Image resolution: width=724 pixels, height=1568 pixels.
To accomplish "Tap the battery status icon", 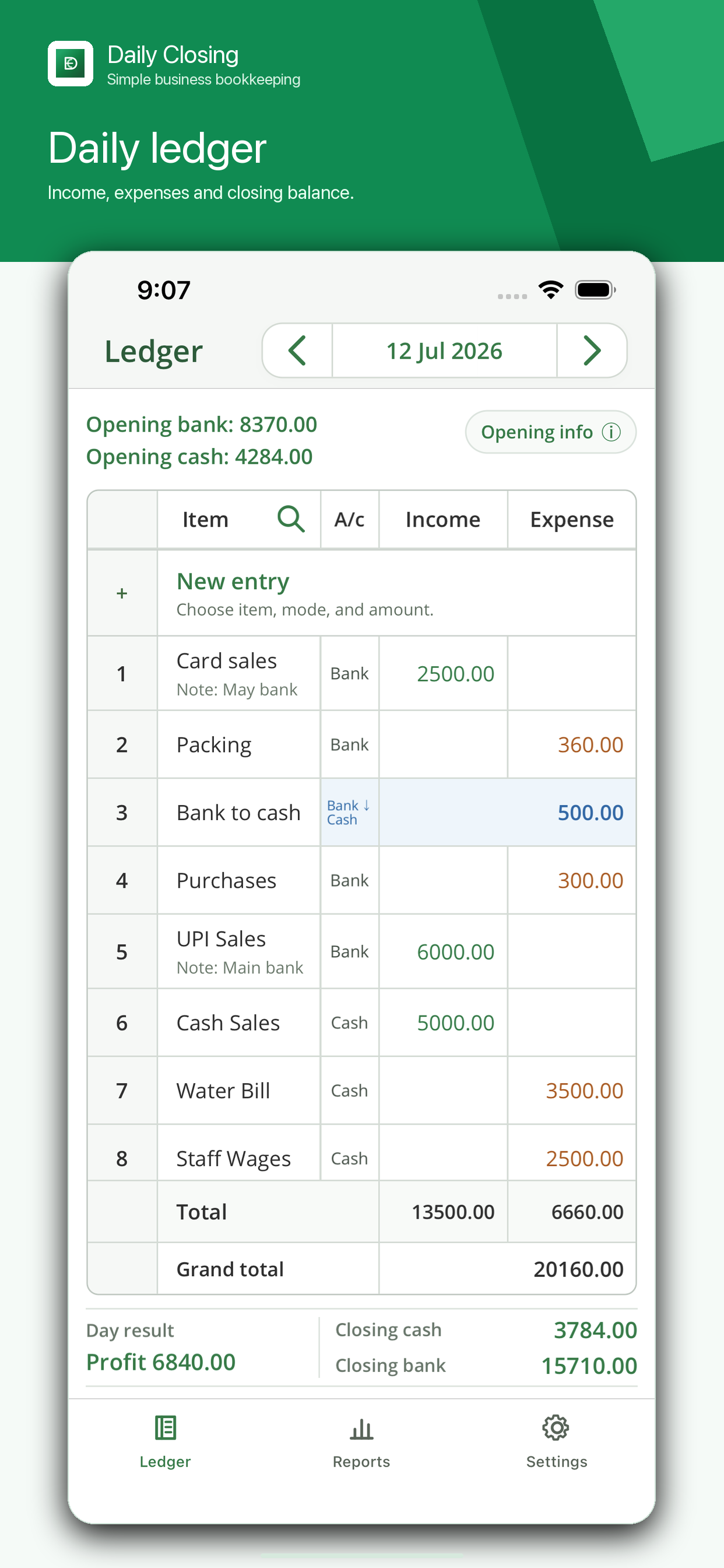I will point(596,290).
